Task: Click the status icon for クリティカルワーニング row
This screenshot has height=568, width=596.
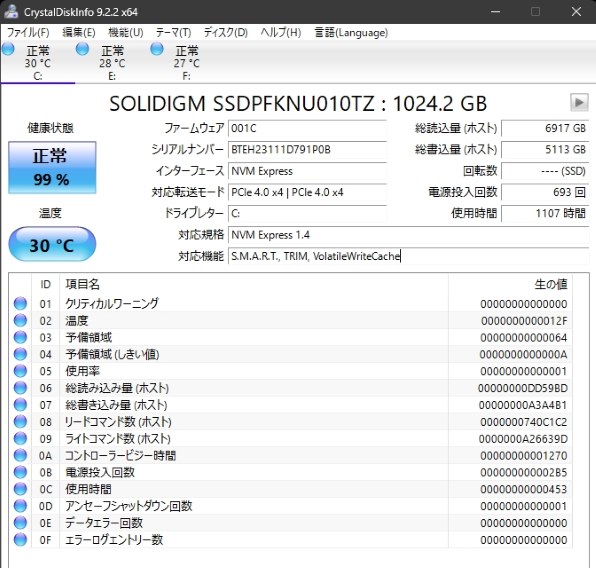Action: click(x=20, y=303)
